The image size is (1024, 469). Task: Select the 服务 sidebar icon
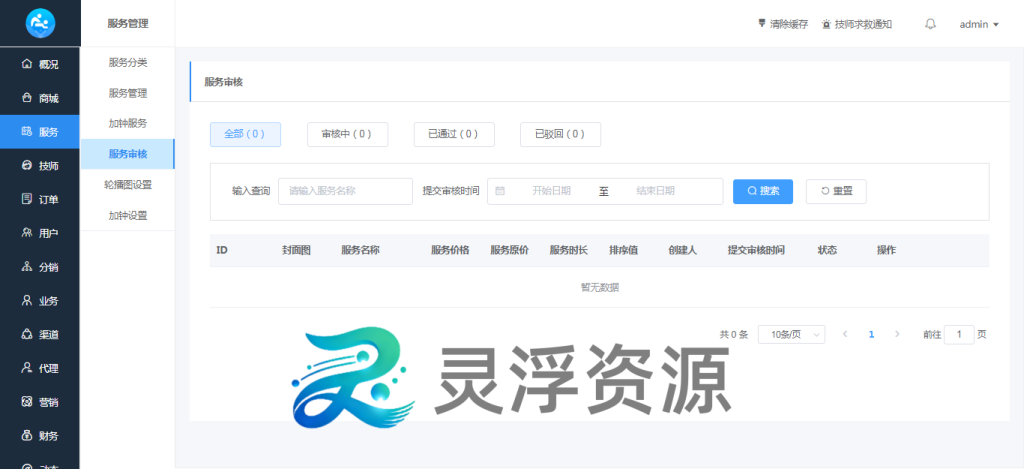coord(27,132)
